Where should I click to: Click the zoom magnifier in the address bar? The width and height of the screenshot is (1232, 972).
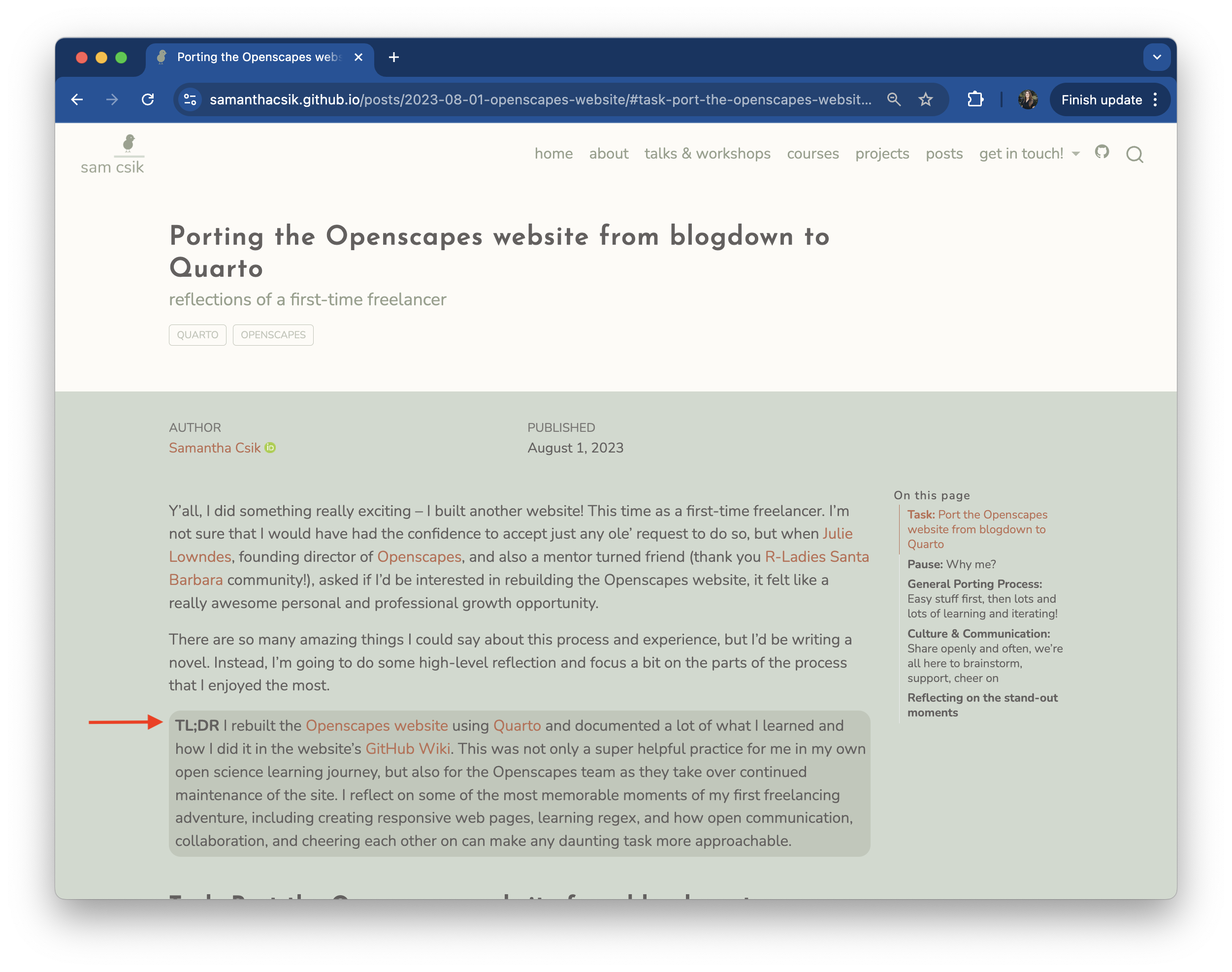coord(893,99)
